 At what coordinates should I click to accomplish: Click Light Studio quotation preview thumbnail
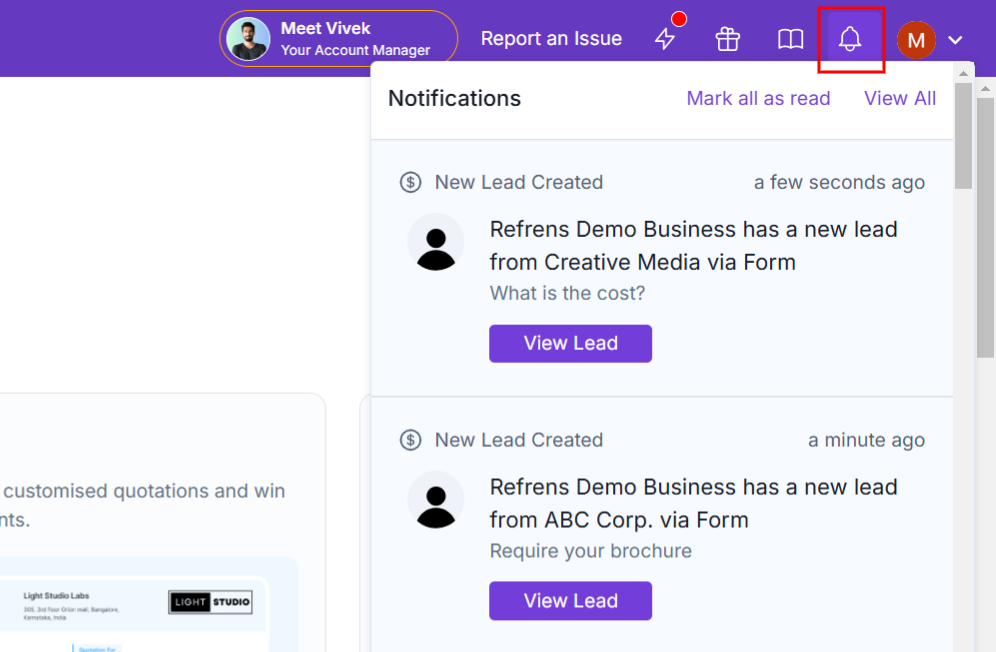point(135,614)
